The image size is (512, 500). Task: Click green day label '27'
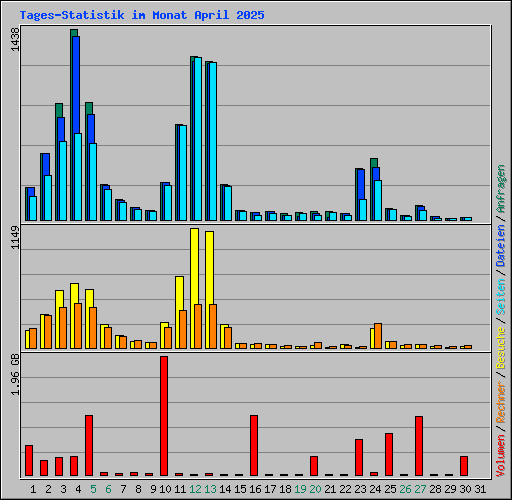420,489
